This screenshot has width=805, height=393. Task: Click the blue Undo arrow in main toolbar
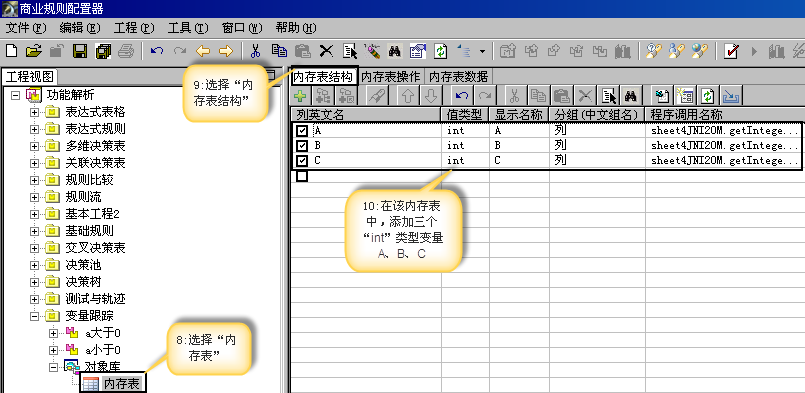157,51
